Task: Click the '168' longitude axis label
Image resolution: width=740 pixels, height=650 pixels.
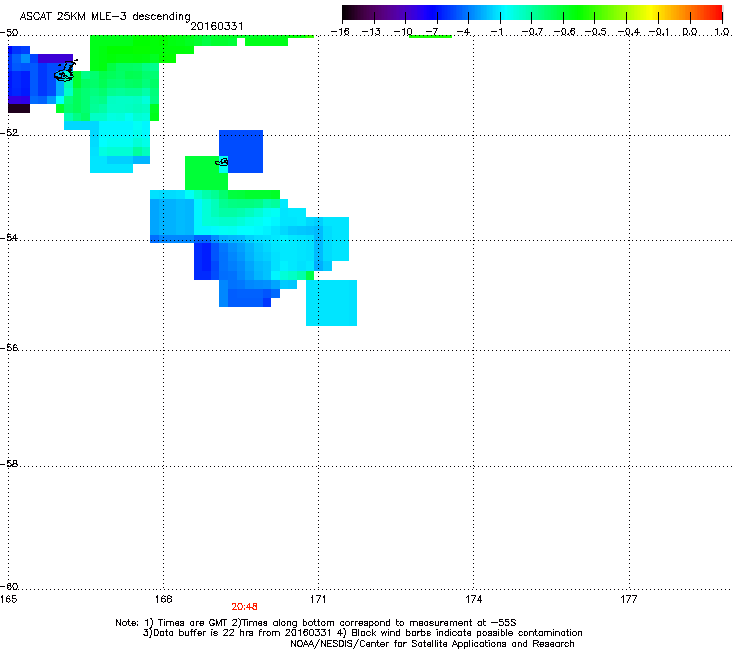Action: [x=163, y=599]
